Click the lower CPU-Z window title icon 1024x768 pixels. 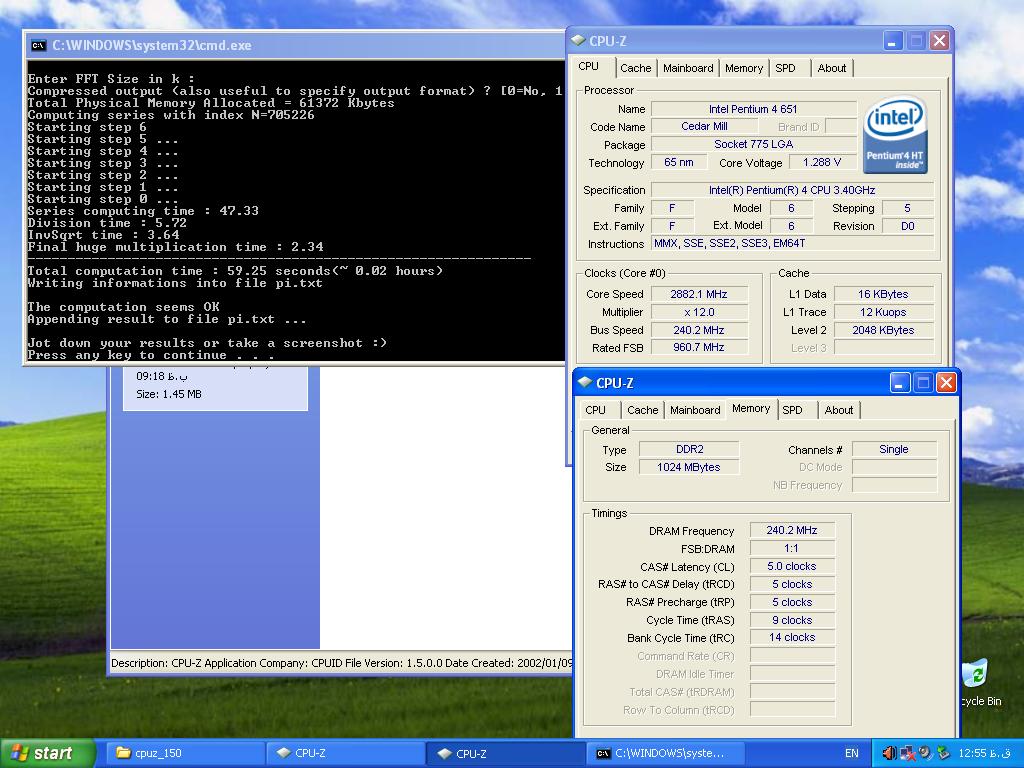[585, 383]
